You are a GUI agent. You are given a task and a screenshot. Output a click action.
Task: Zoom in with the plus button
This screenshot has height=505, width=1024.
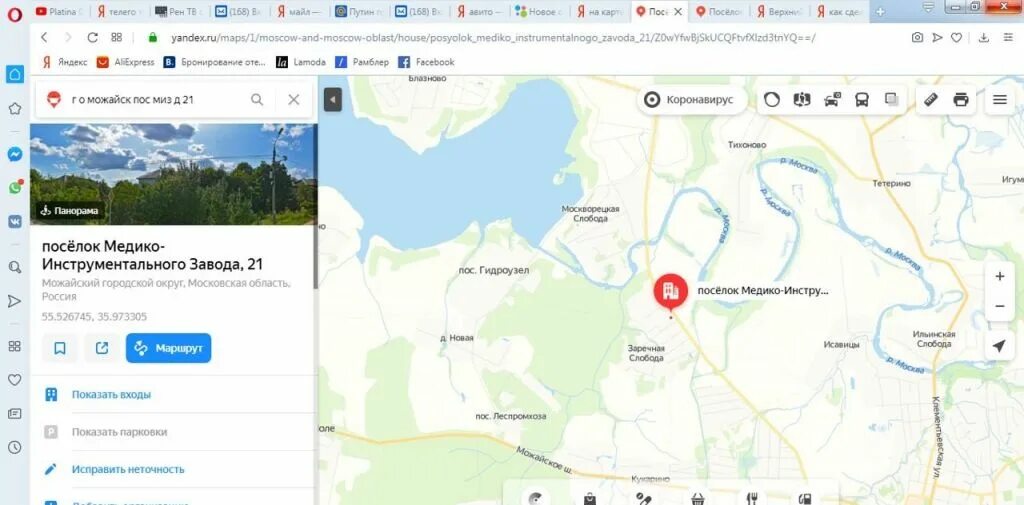coord(999,276)
